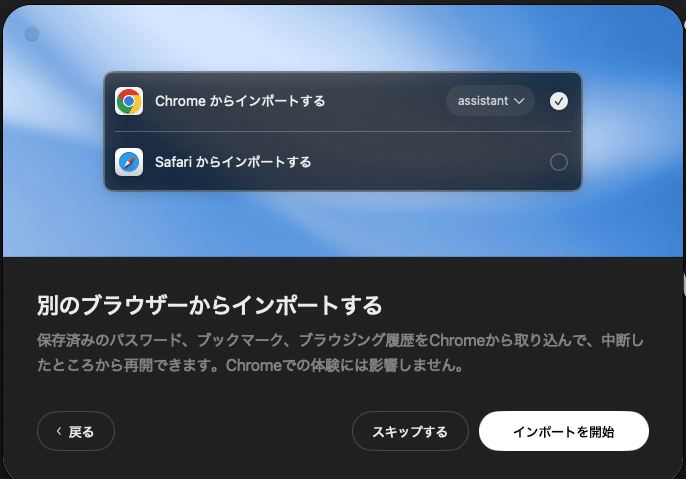
Task: Click the "assistant" text in the profile selector
Action: tap(483, 101)
